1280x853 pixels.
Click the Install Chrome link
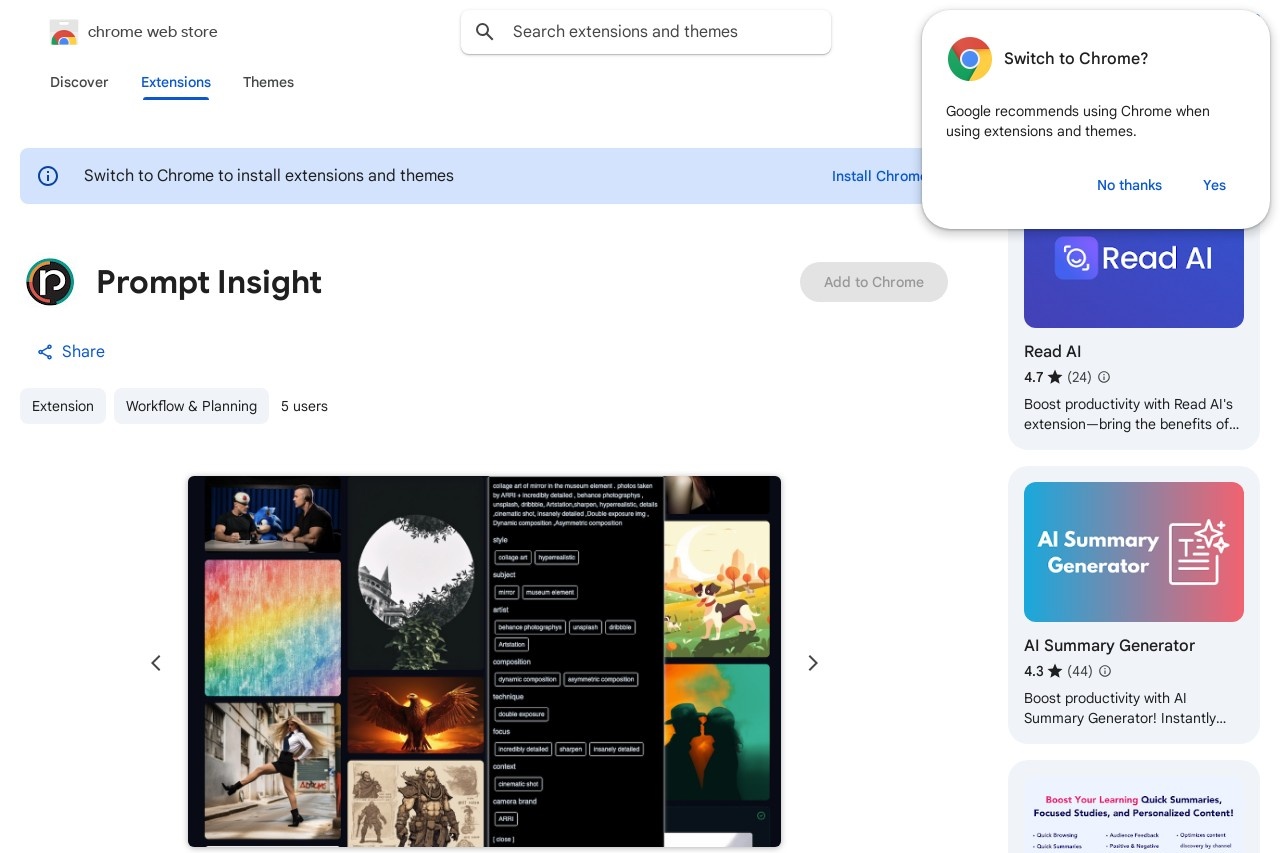click(878, 176)
